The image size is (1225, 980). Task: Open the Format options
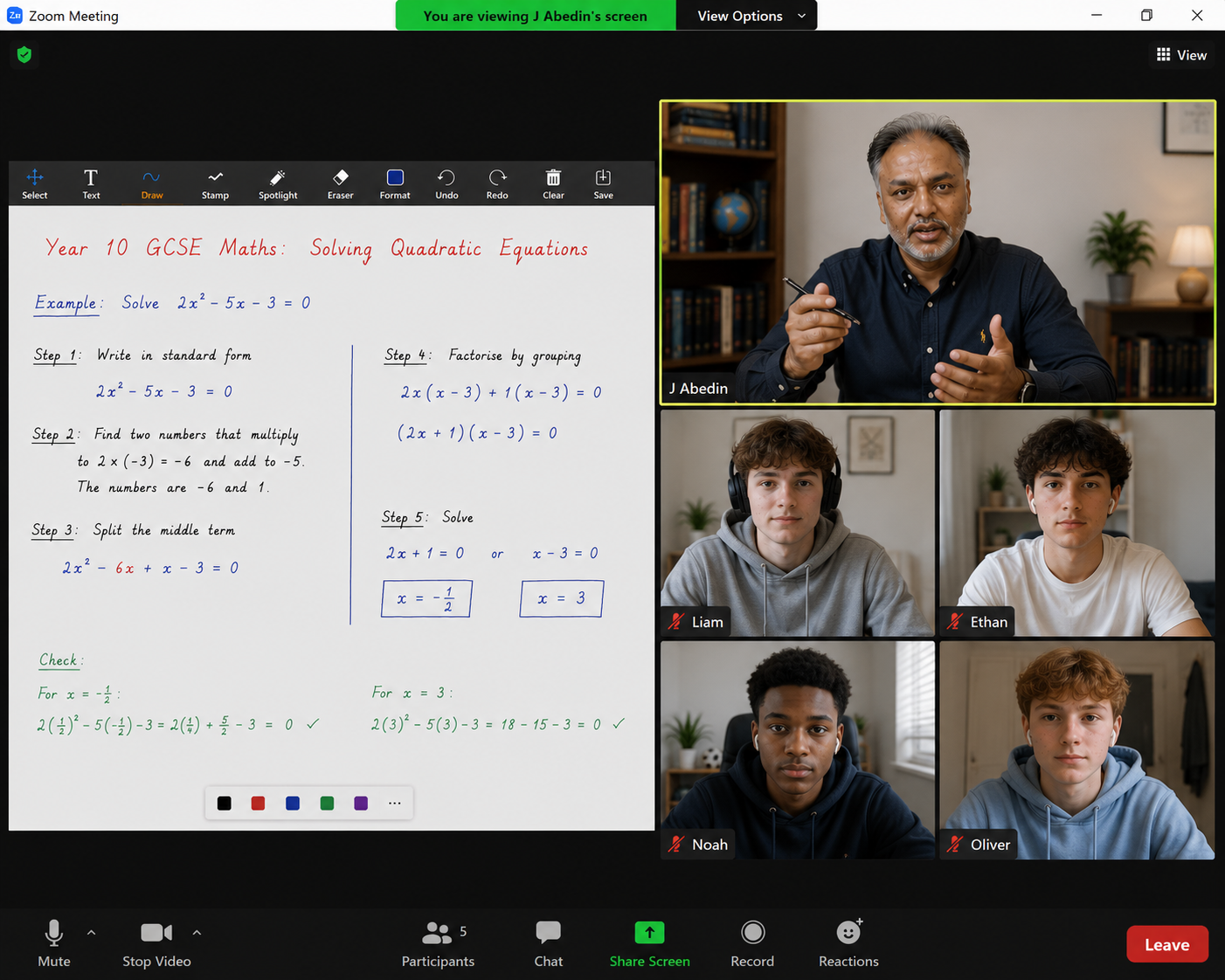point(395,183)
